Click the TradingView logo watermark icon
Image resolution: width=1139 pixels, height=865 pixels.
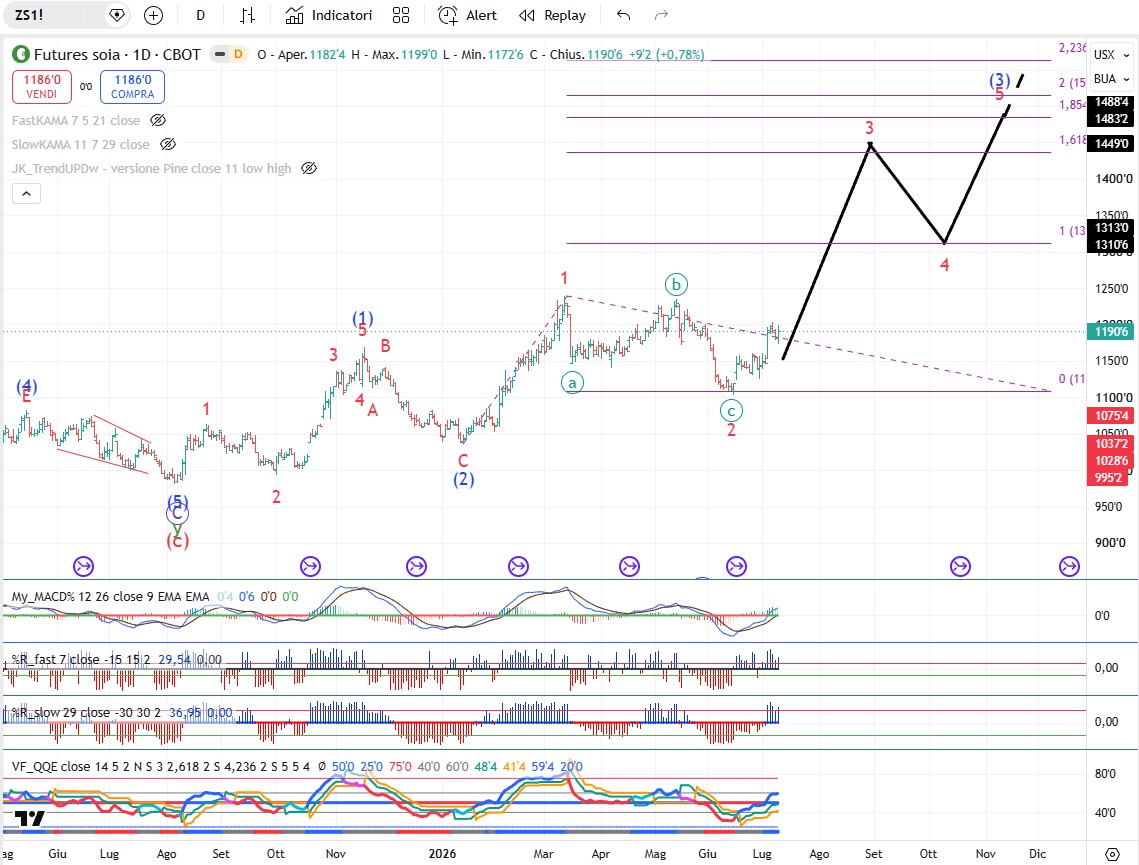pyautogui.click(x=30, y=819)
